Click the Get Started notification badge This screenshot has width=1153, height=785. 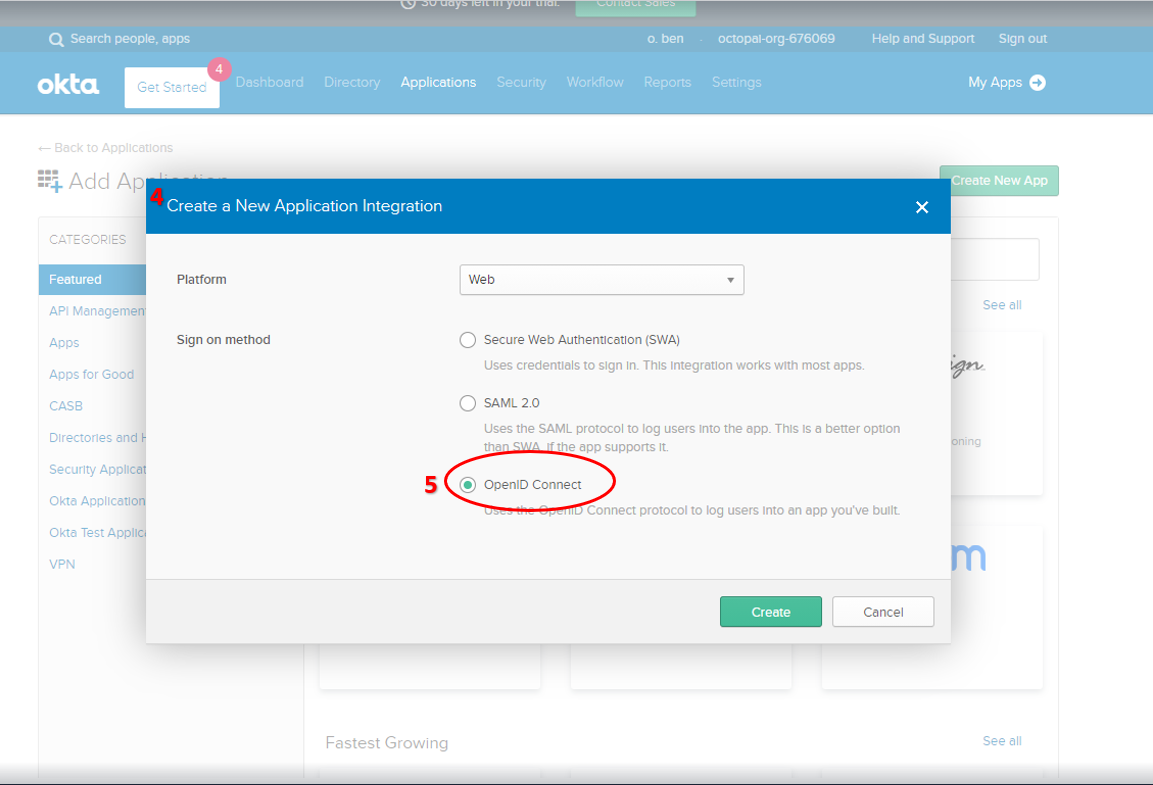[x=219, y=70]
